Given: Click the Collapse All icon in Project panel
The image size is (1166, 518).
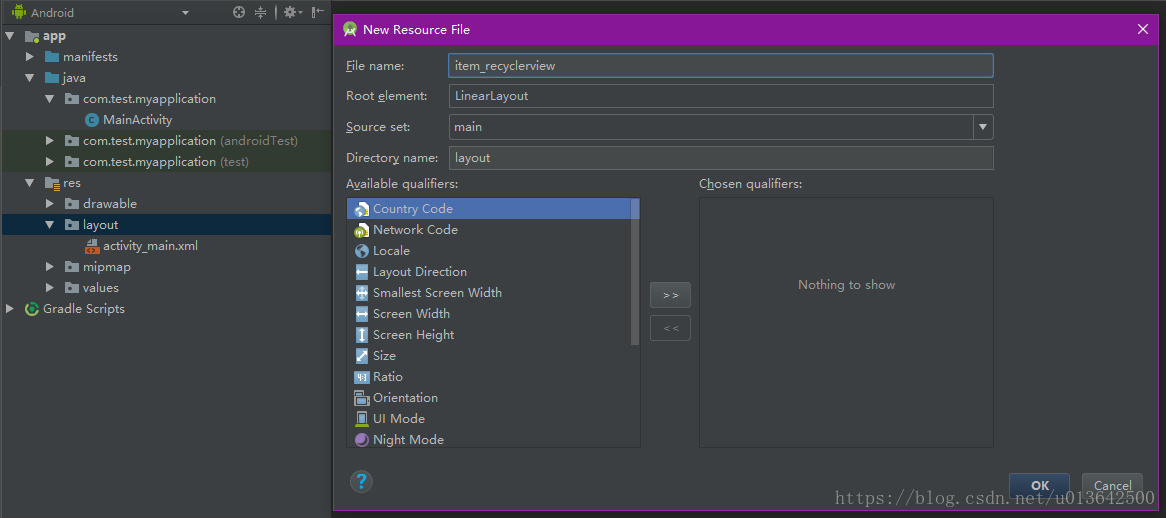Looking at the screenshot, I should [x=260, y=12].
